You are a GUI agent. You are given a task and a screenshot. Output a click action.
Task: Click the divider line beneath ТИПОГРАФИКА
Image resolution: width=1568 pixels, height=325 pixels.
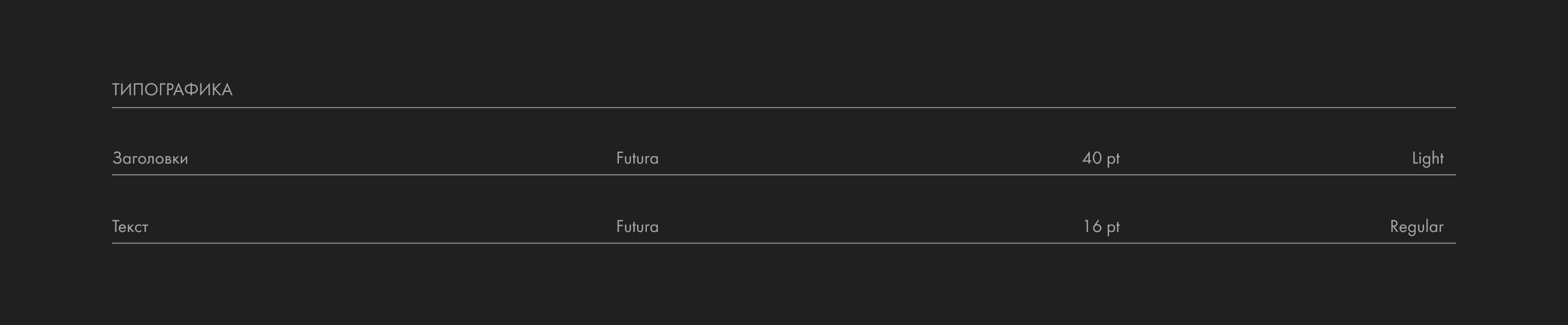783,108
